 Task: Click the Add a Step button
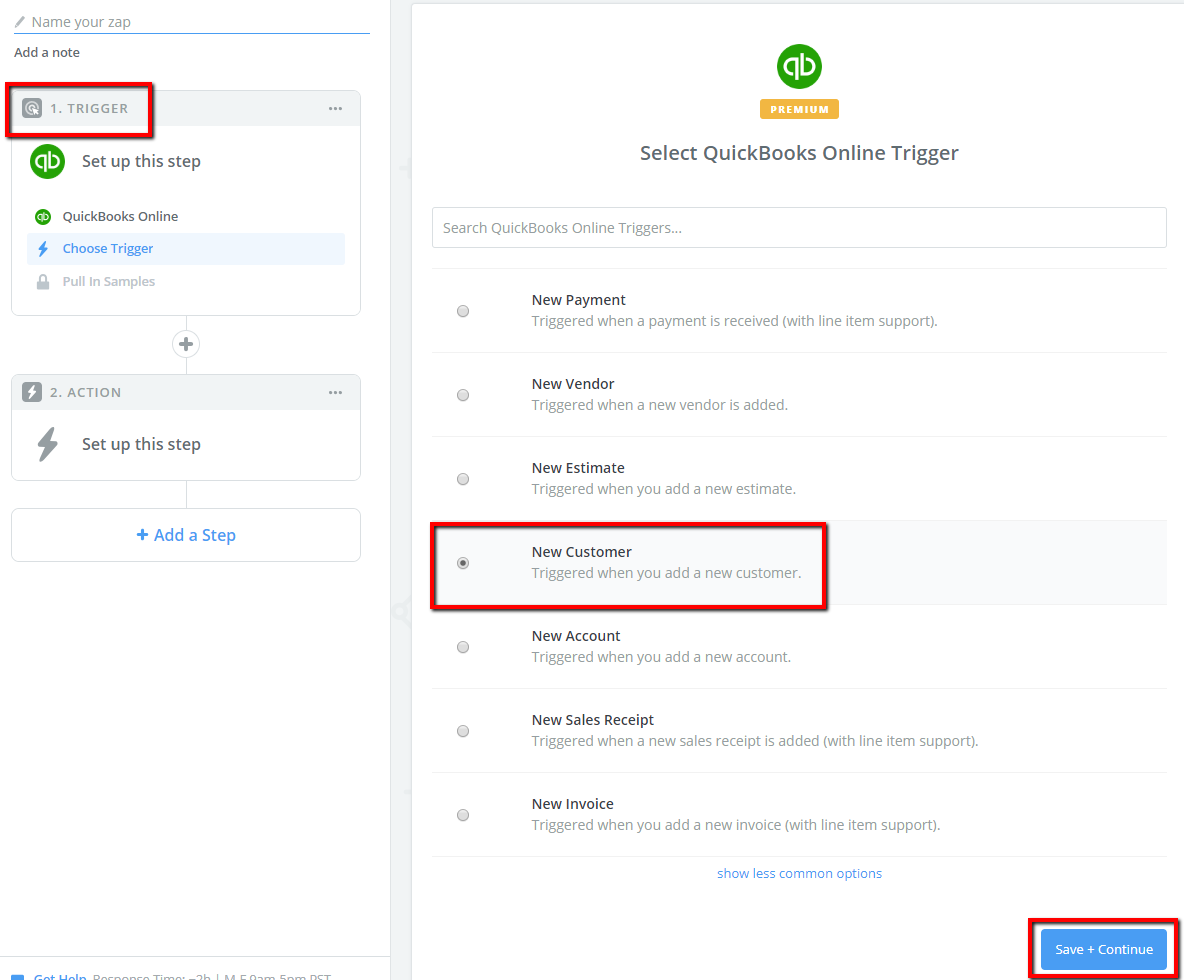click(x=186, y=535)
